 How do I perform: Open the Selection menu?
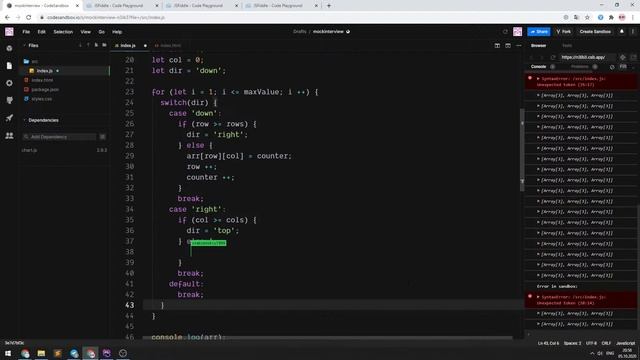(x=63, y=32)
